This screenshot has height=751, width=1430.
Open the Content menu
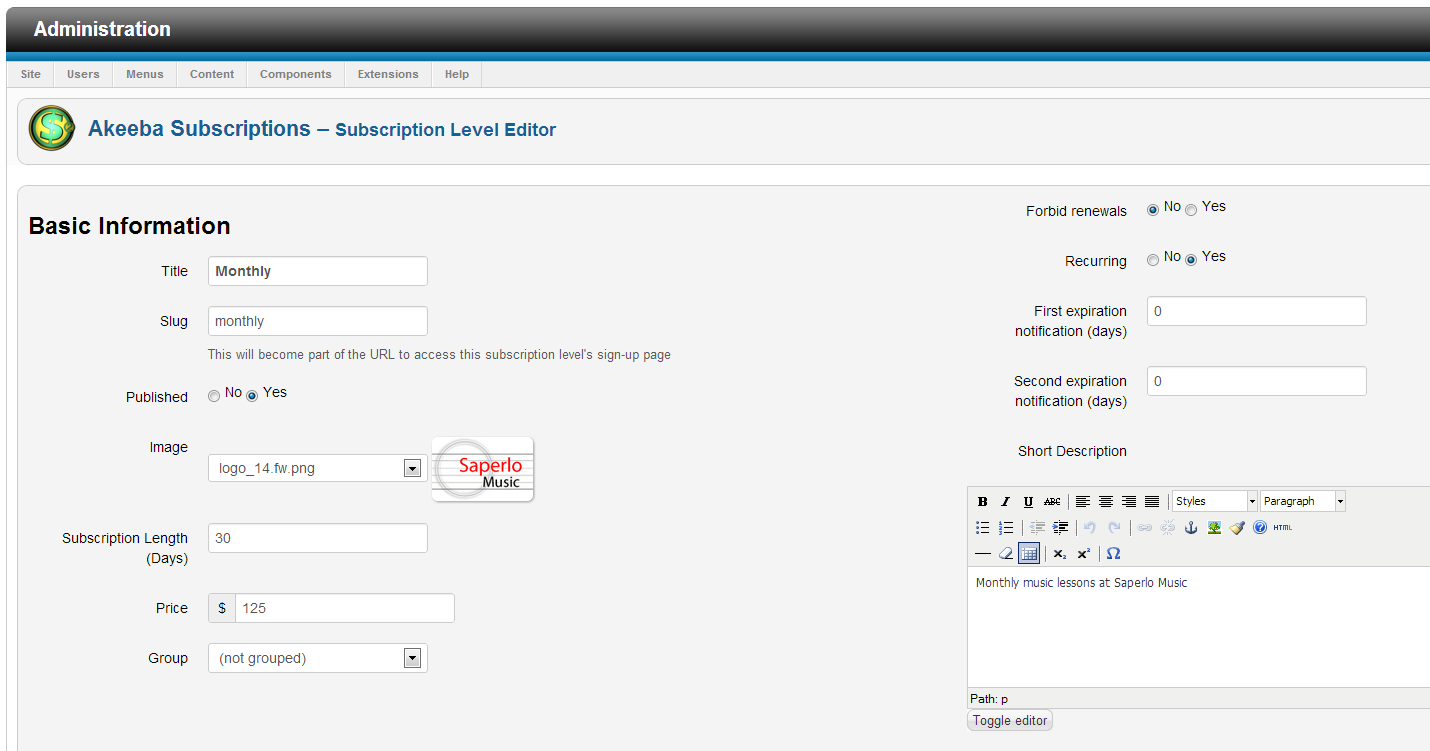pos(212,74)
